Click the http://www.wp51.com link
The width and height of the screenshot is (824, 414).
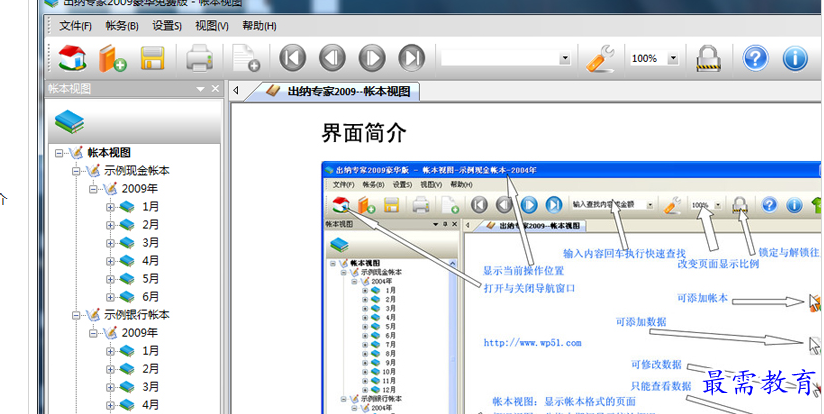(532, 343)
